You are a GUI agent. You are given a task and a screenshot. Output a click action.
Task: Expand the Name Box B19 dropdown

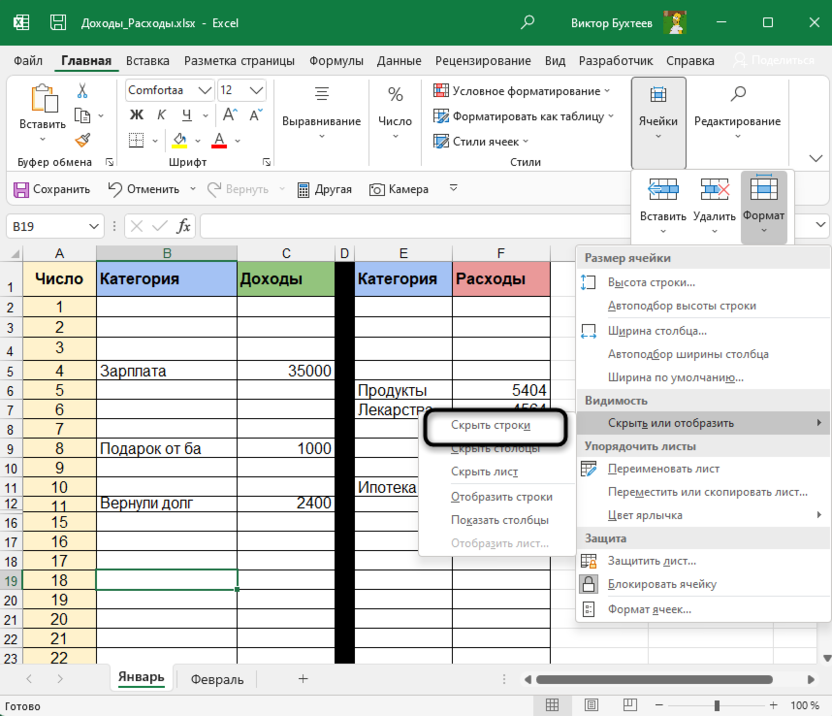click(x=94, y=226)
